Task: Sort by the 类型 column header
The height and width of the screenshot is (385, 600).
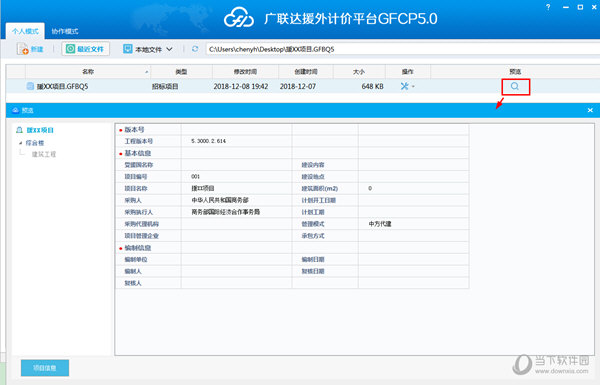Action: [x=181, y=72]
